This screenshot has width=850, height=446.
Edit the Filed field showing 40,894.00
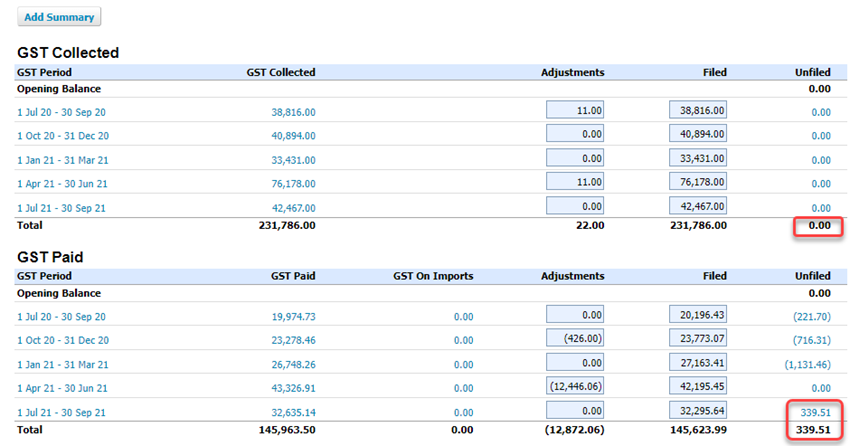698,134
